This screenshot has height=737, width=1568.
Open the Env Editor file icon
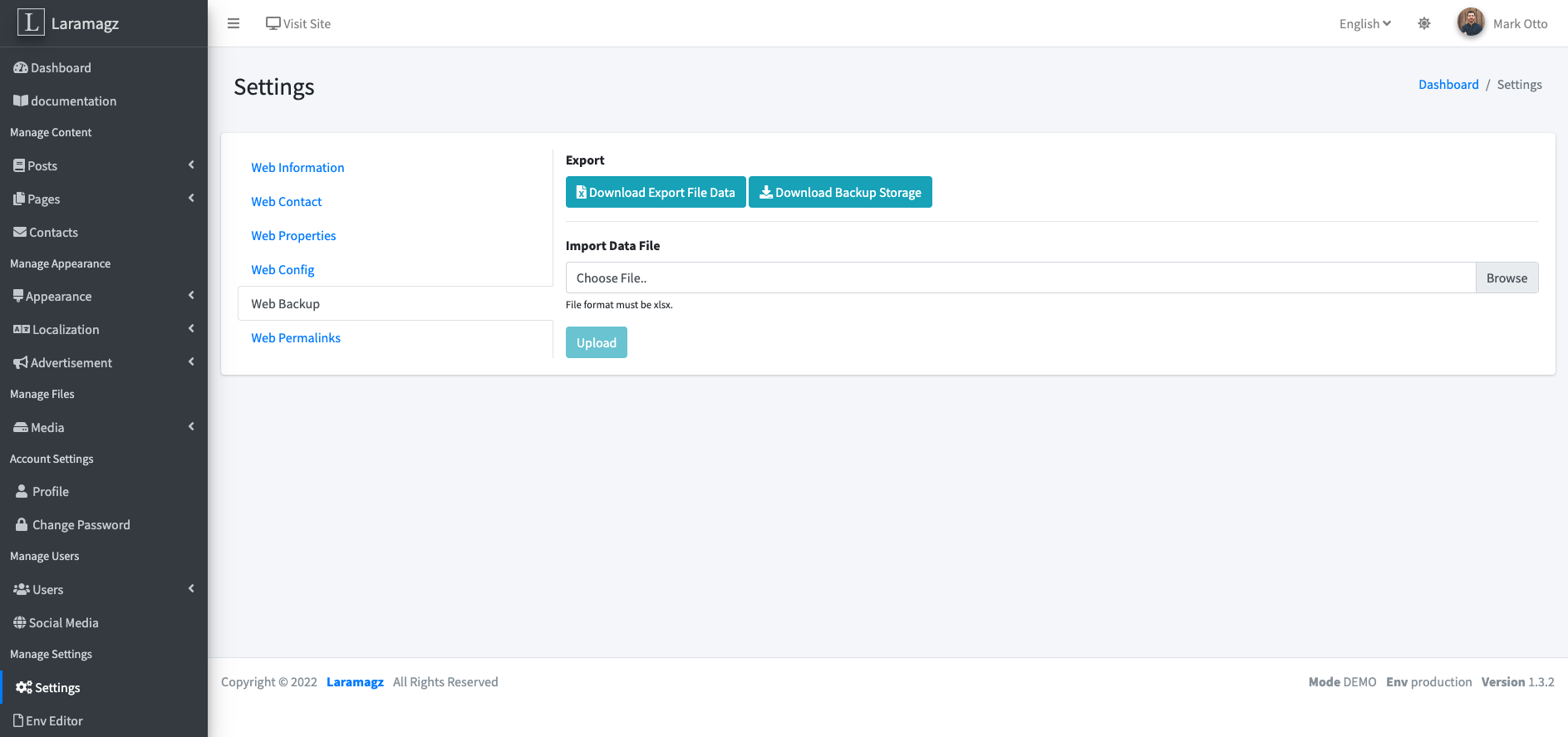click(x=18, y=720)
